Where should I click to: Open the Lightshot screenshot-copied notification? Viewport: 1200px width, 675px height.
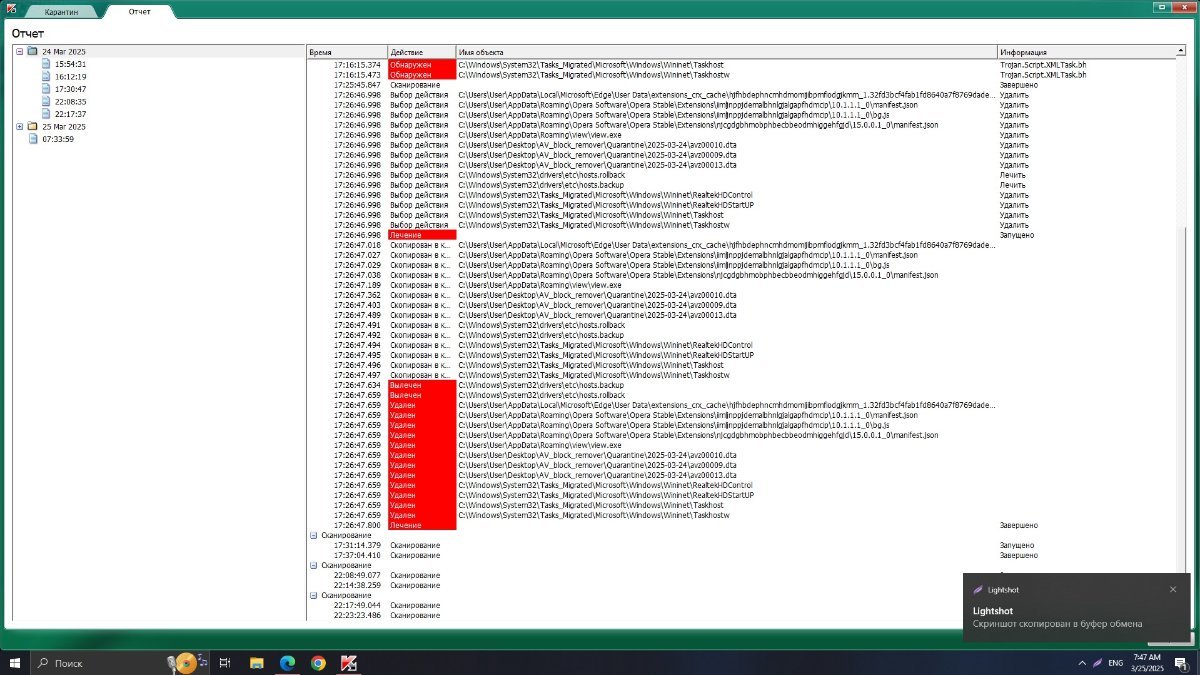(x=1077, y=609)
